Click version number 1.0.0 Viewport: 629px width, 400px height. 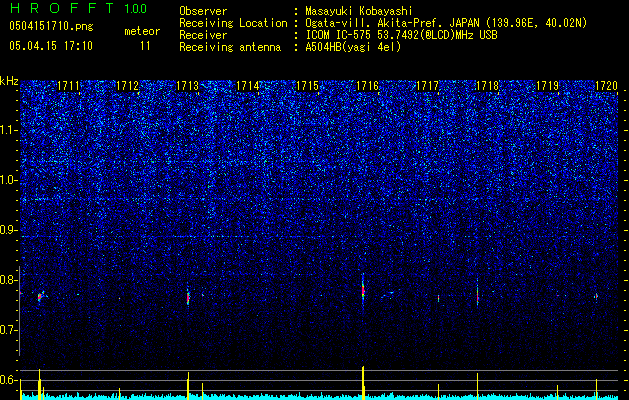click(x=136, y=8)
